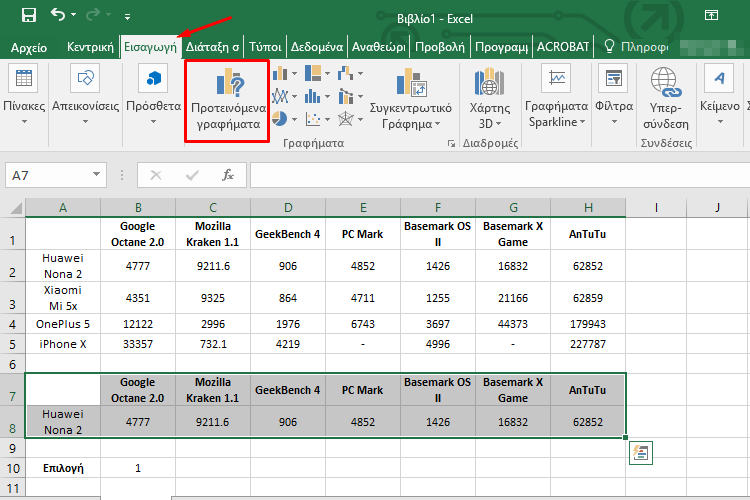The image size is (750, 500).
Task: Select cell B10 containing value 1
Action: 138,467
